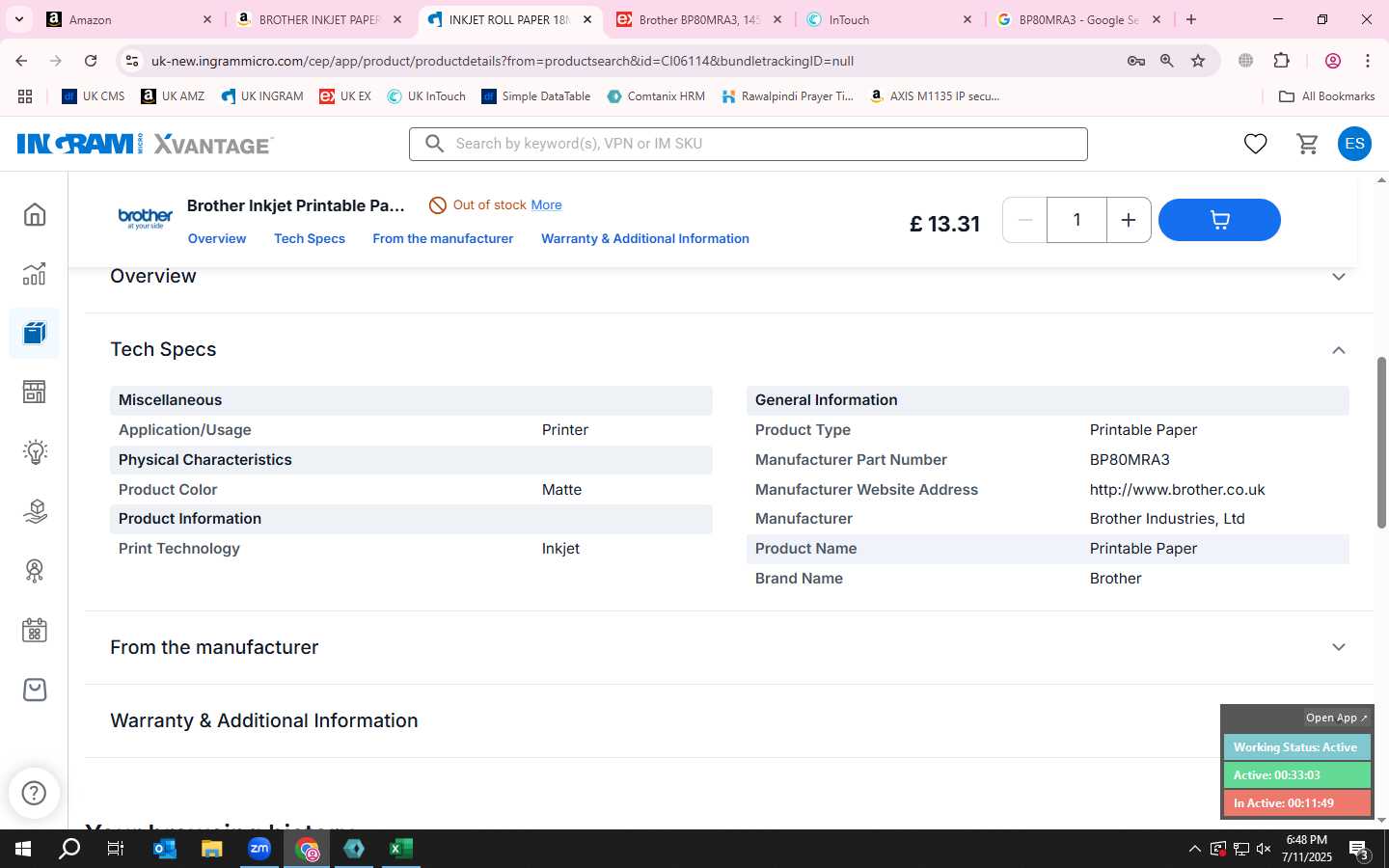Increase quantity with the plus button
The width and height of the screenshot is (1389, 868).
click(1128, 220)
